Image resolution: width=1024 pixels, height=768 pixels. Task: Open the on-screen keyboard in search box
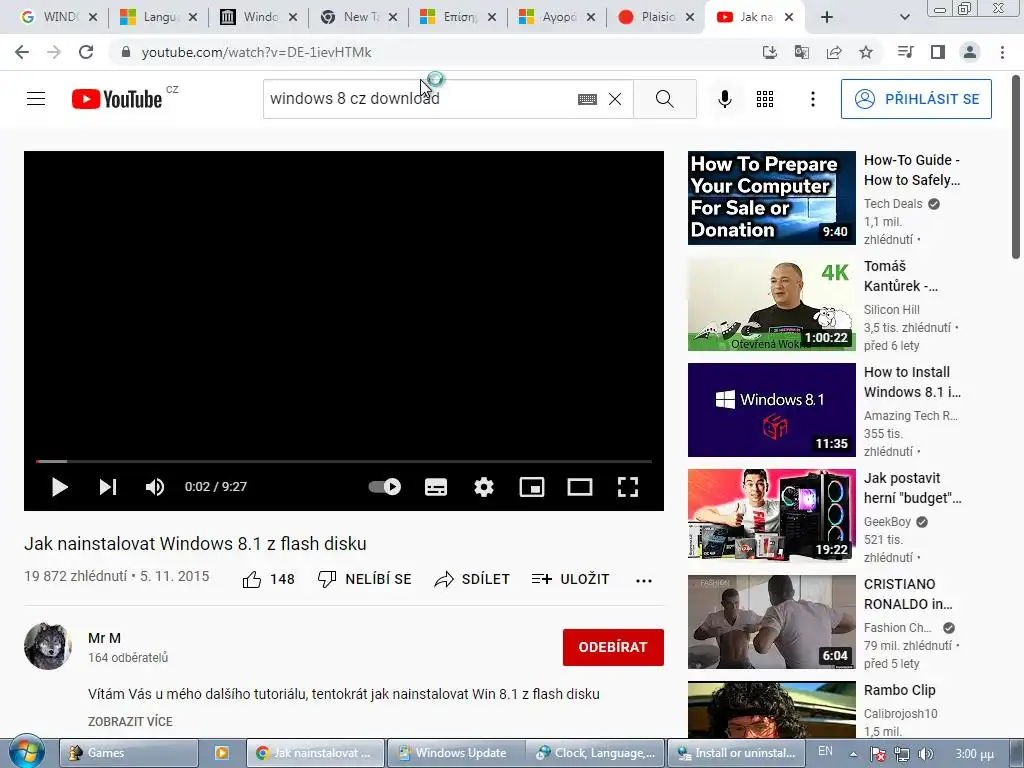coord(587,99)
